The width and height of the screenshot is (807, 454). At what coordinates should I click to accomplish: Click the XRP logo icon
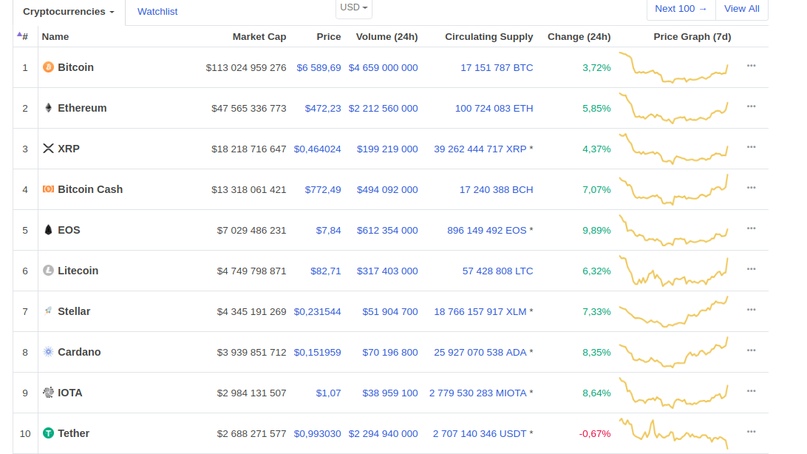(x=48, y=149)
